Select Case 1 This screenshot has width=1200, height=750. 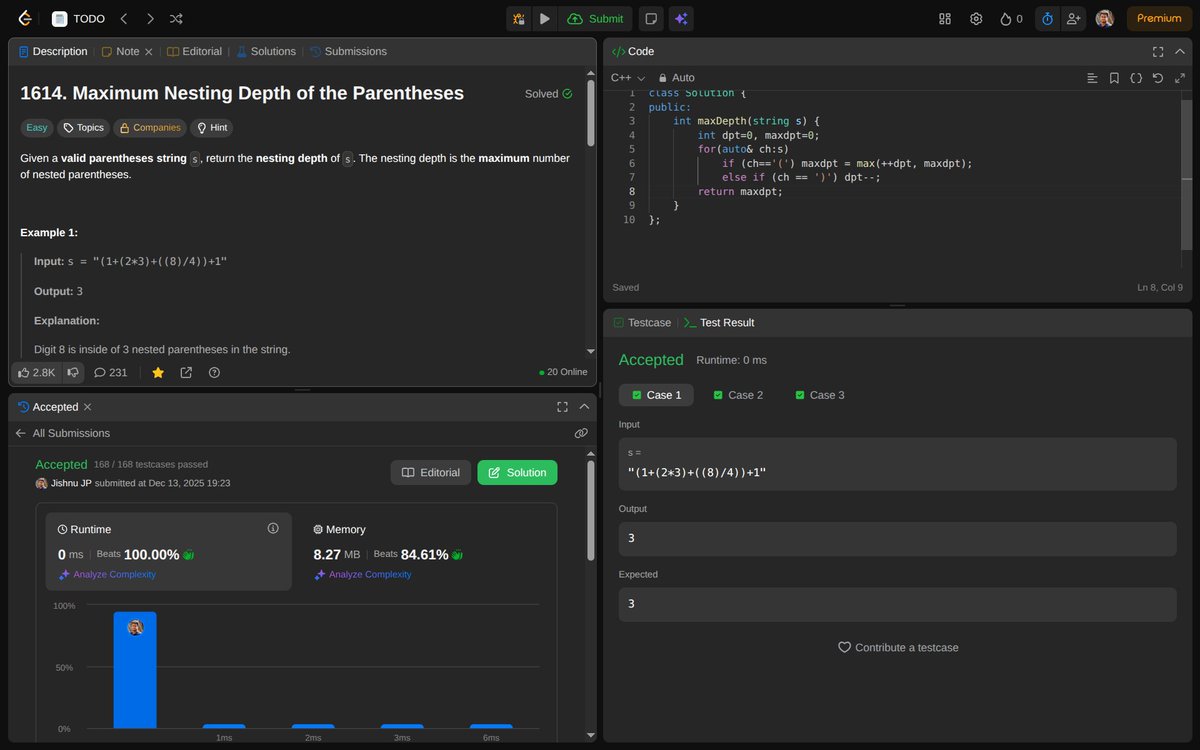click(657, 395)
